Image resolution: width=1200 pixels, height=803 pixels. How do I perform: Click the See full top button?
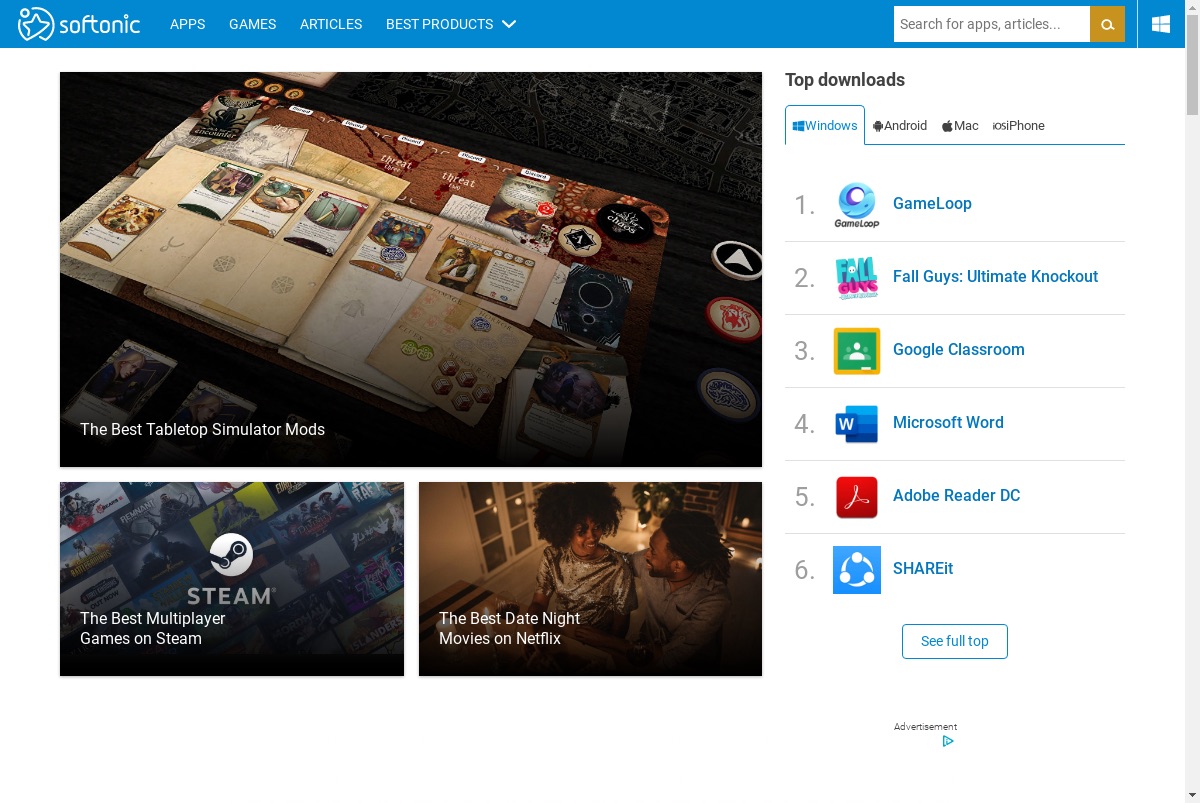pos(955,641)
